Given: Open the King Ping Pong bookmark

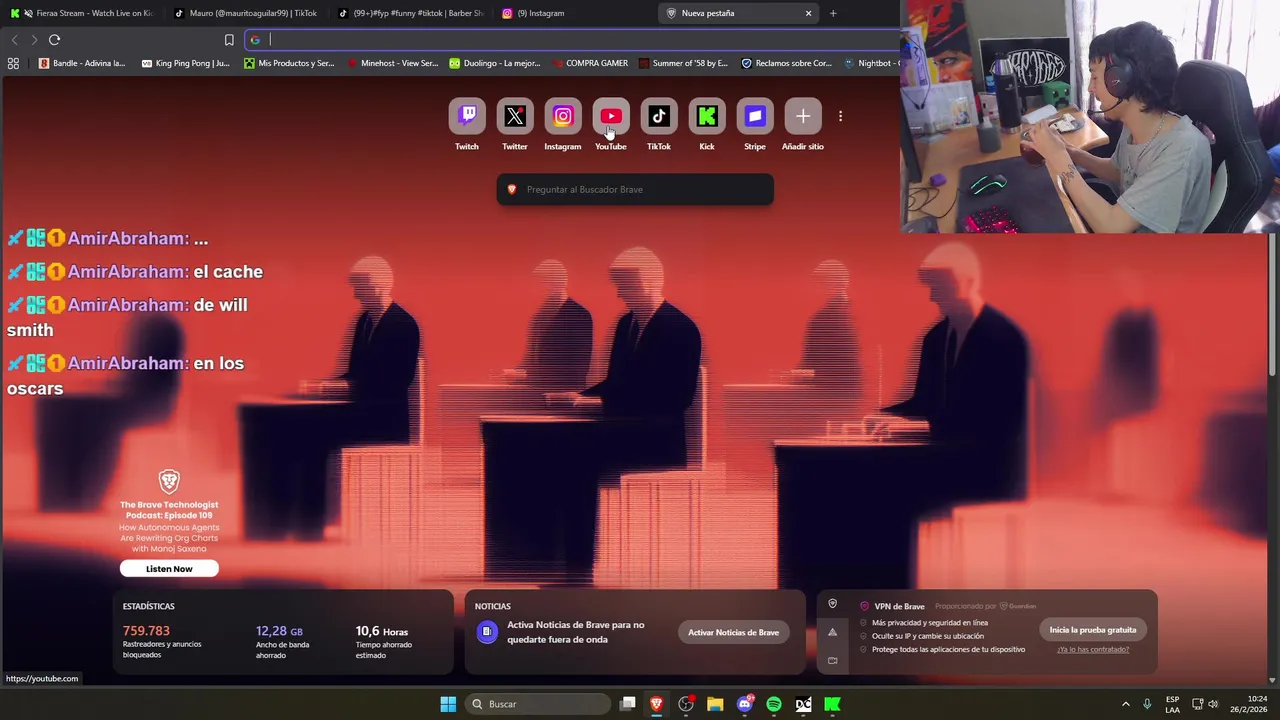Looking at the screenshot, I should coord(186,63).
